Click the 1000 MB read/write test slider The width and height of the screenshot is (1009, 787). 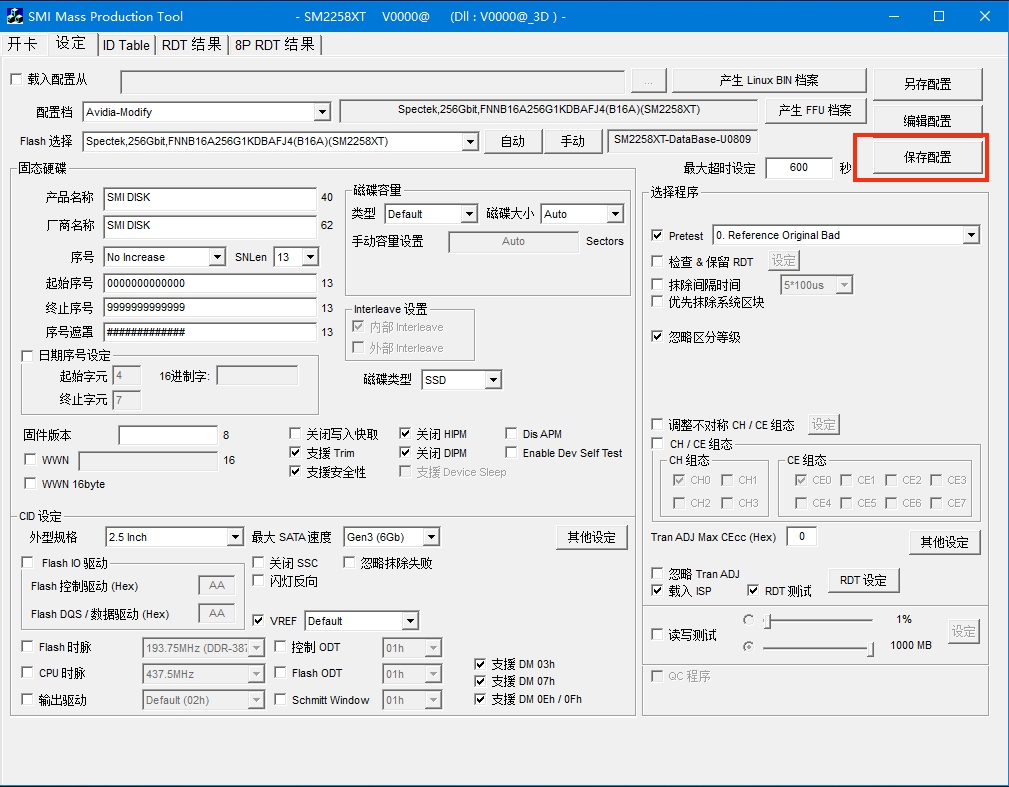(817, 647)
